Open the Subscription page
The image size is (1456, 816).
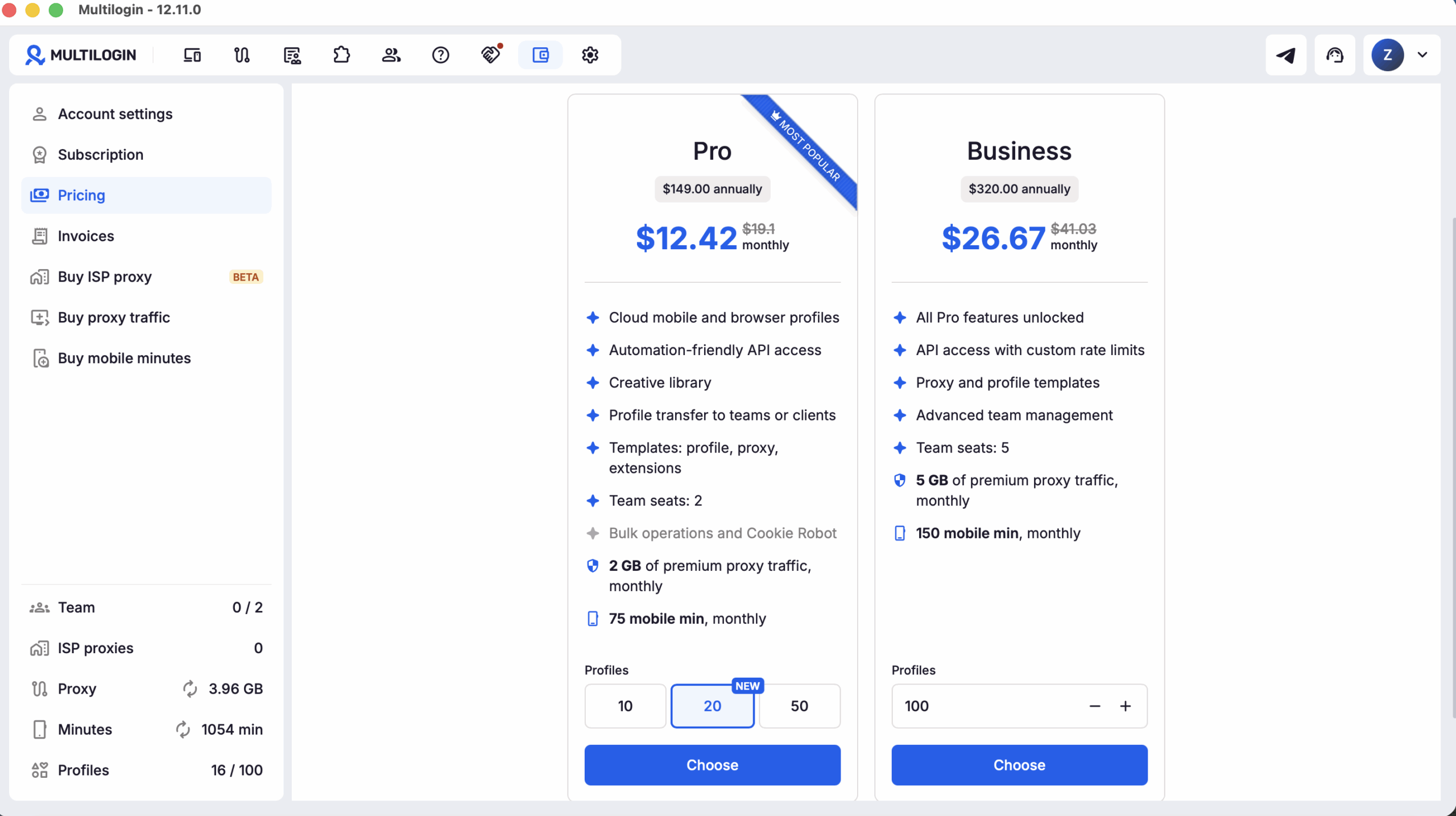tap(146, 155)
